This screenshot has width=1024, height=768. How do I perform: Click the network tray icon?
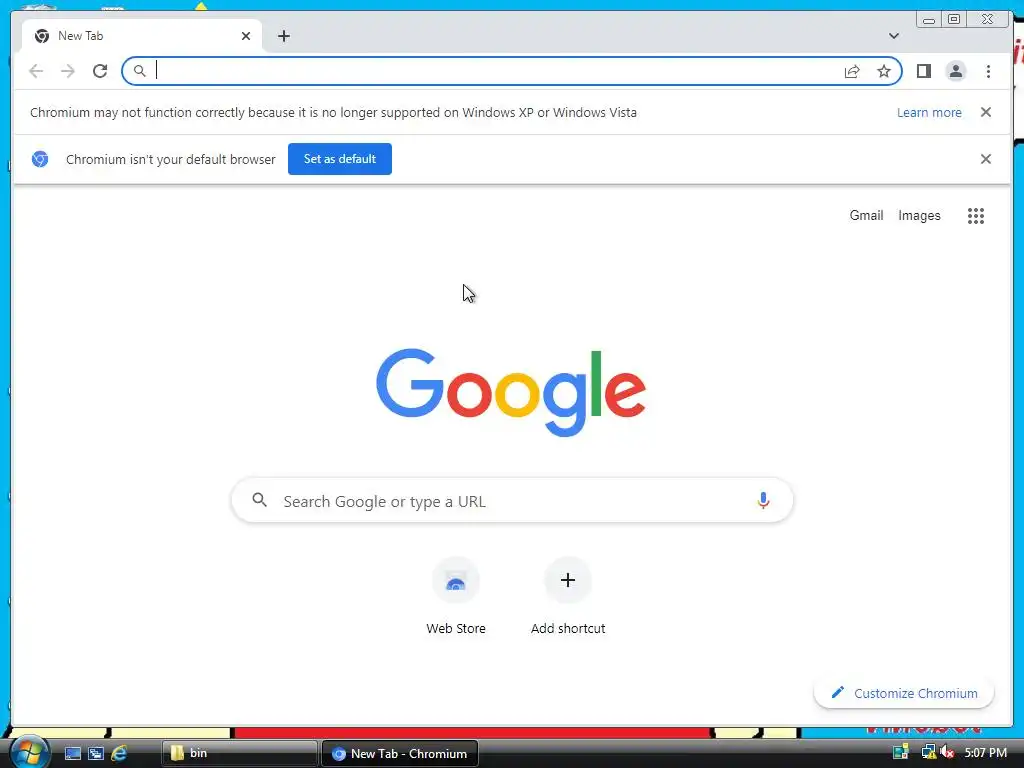[x=927, y=753]
